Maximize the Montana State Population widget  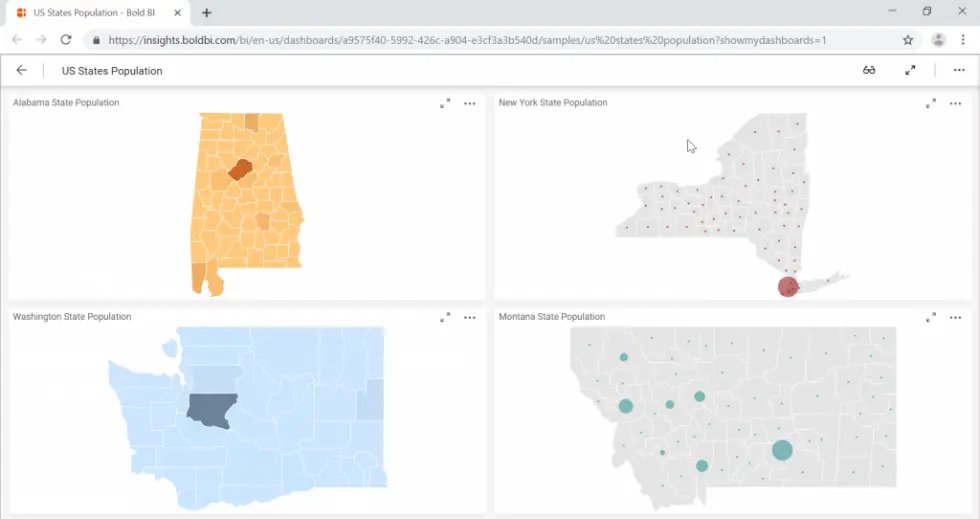point(931,317)
